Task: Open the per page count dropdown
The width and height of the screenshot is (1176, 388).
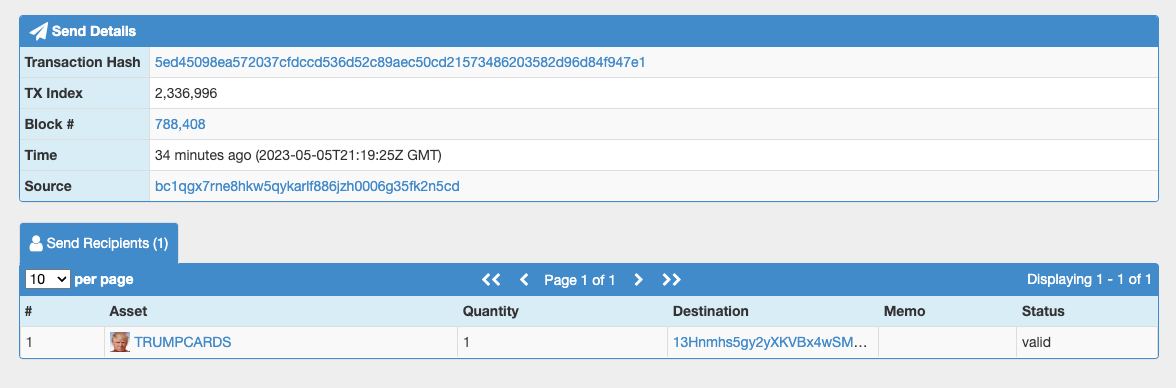Action: click(x=47, y=279)
